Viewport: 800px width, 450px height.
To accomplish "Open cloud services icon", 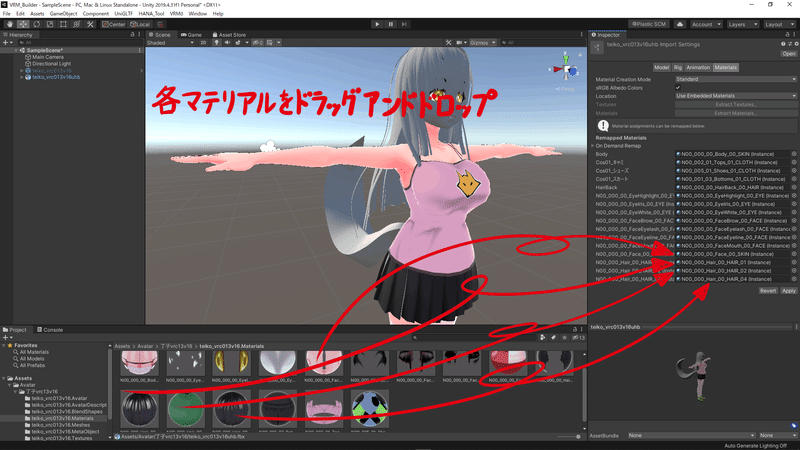I will point(680,24).
